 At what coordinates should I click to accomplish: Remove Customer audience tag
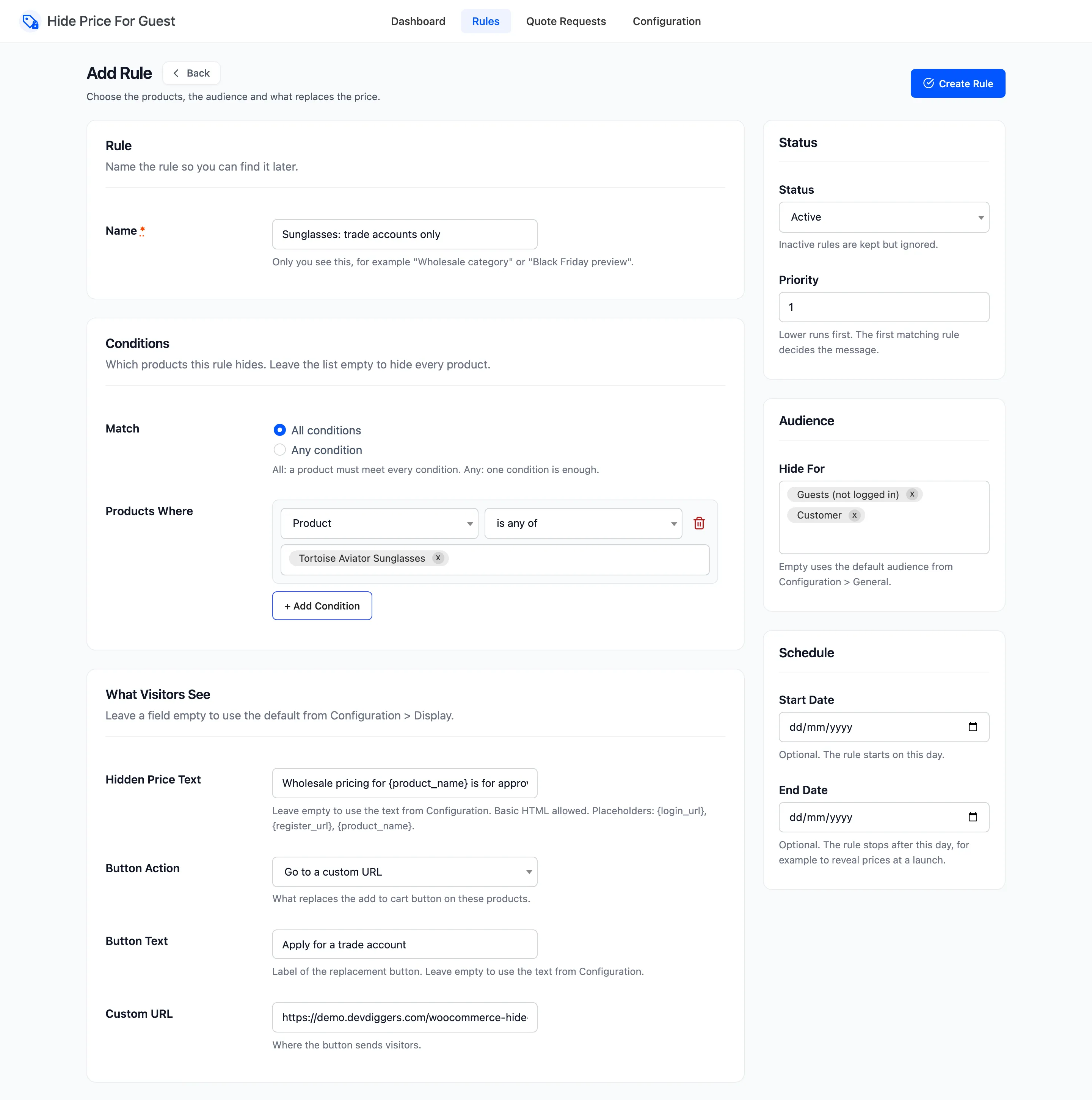tap(855, 515)
